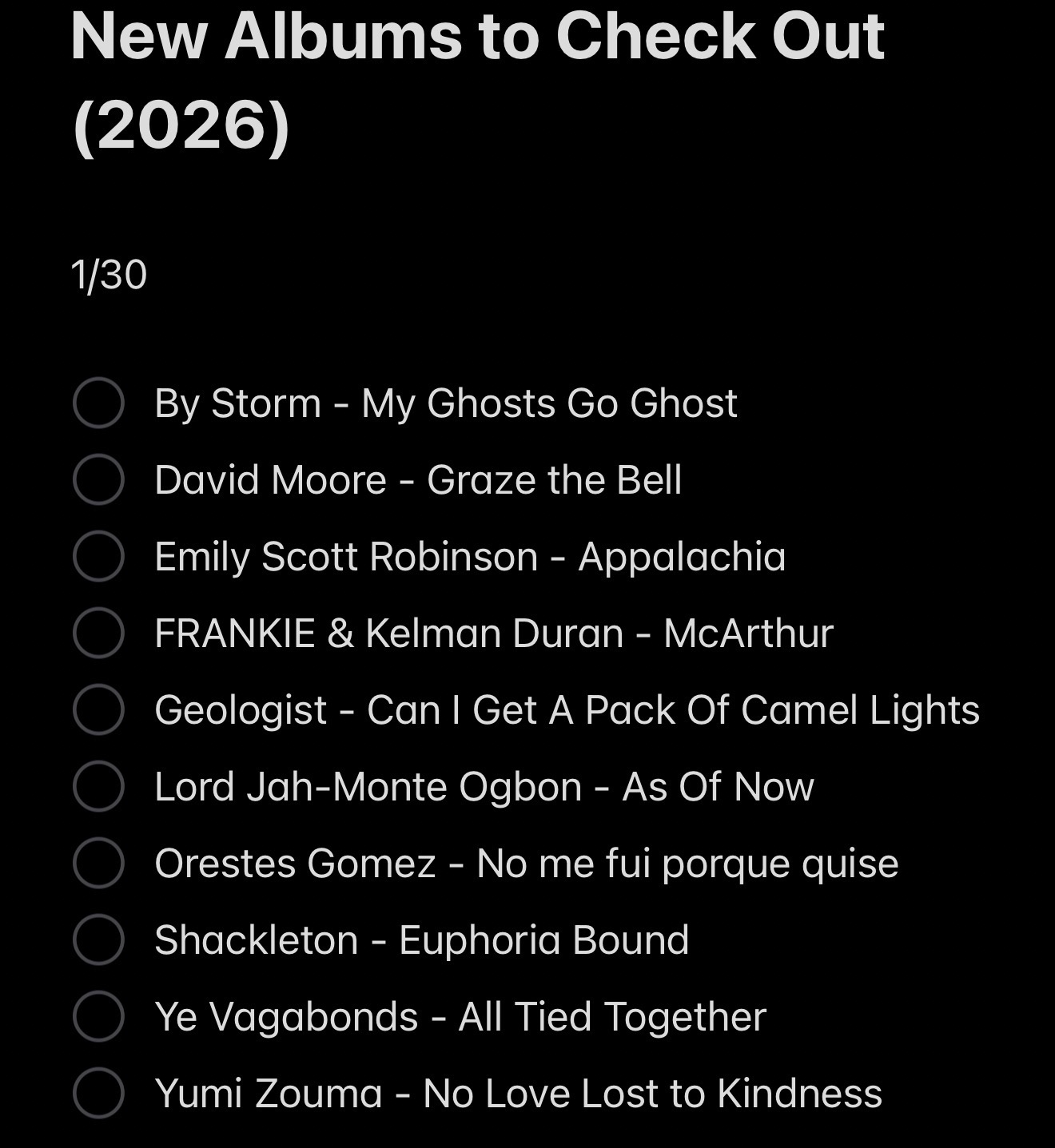This screenshot has width=1055, height=1148.
Task: Click on the 'Graze the Bell' text
Action: pyautogui.click(x=554, y=479)
